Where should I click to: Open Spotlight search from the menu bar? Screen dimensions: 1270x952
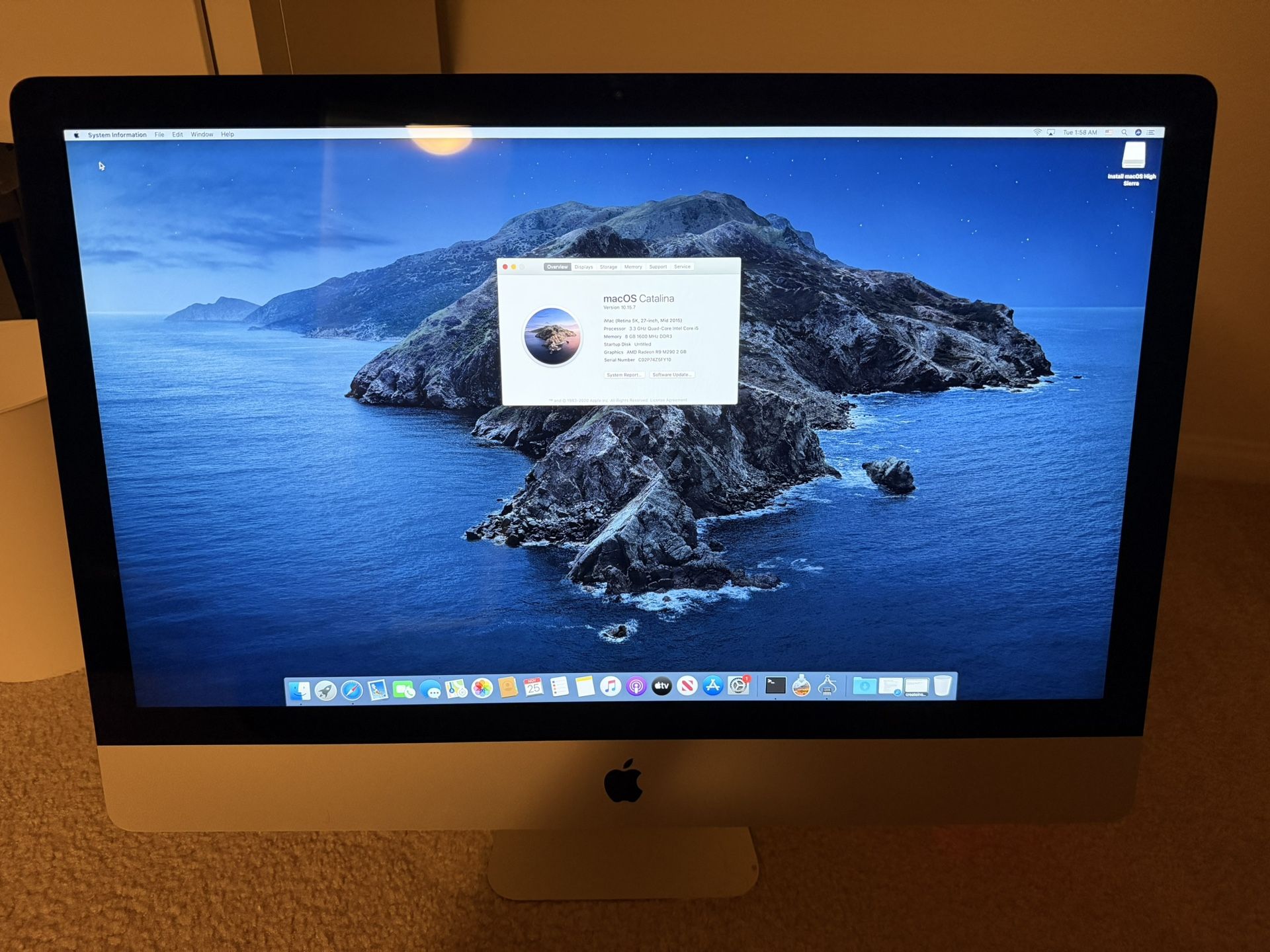[x=1125, y=134]
